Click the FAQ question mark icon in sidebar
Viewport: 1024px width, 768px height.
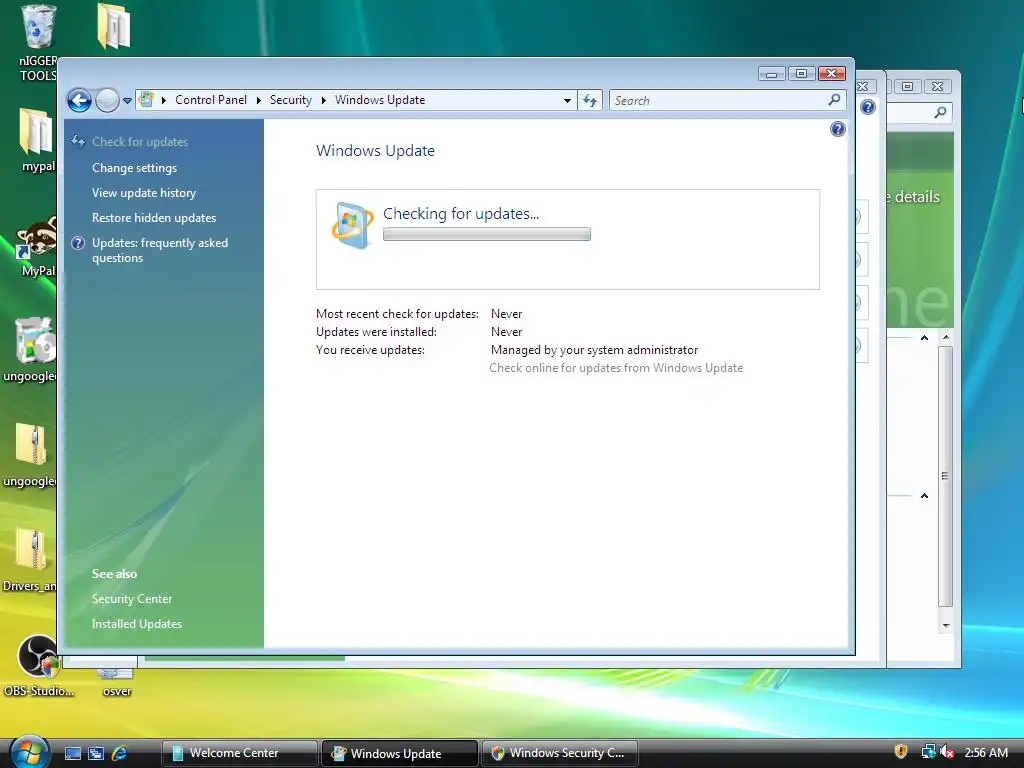(x=78, y=243)
